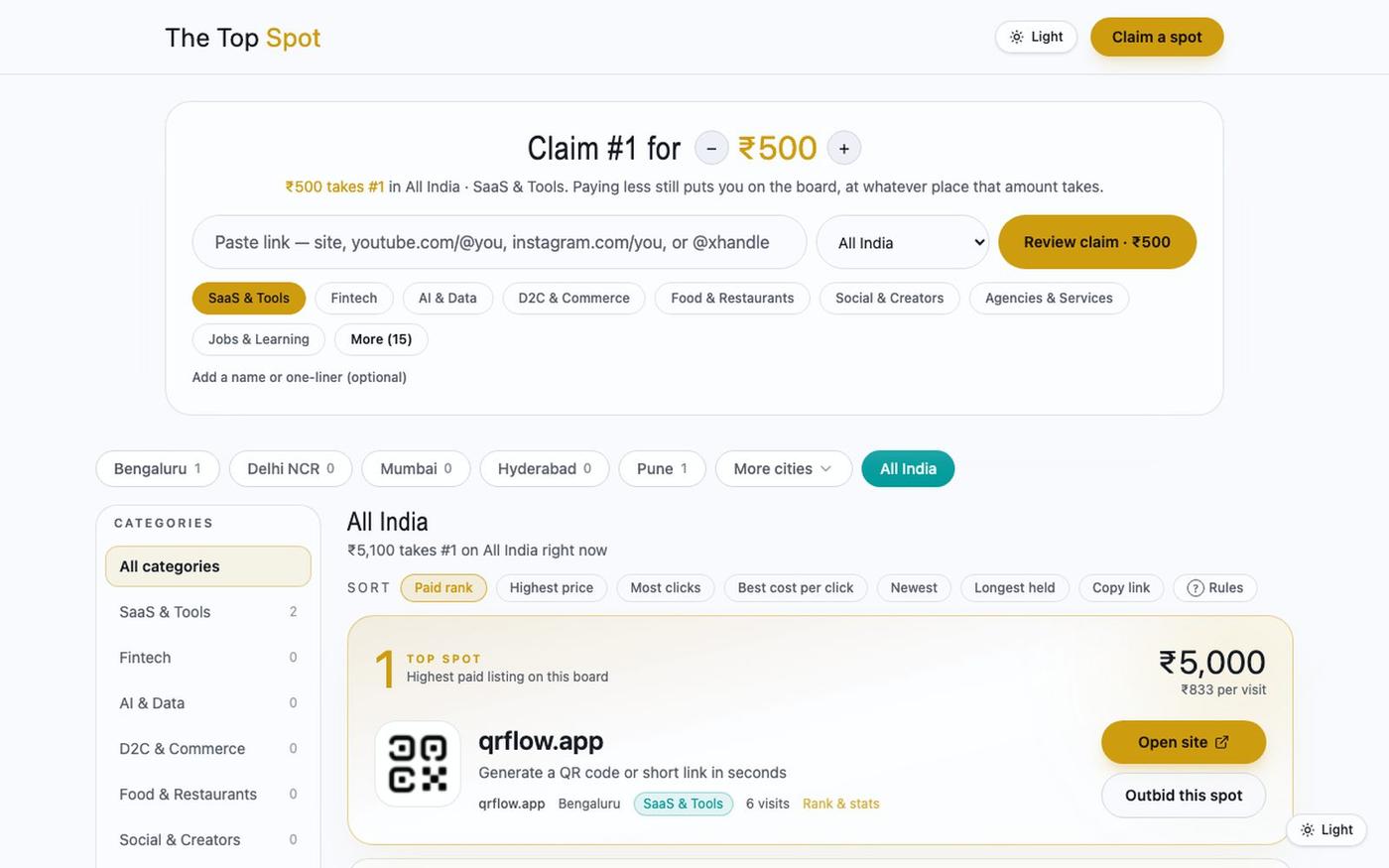The image size is (1389, 868).
Task: Increase claim amount with plus button
Action: (x=844, y=148)
